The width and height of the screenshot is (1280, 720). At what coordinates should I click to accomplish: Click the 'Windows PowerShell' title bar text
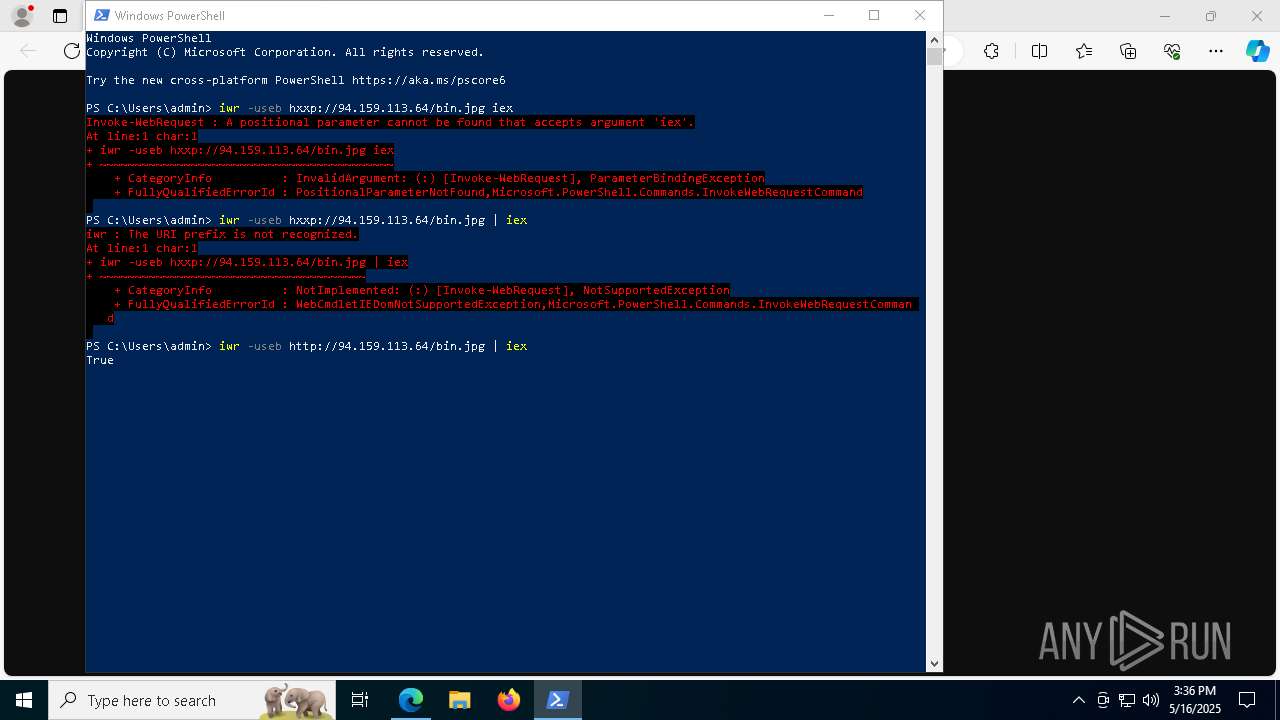tap(169, 16)
